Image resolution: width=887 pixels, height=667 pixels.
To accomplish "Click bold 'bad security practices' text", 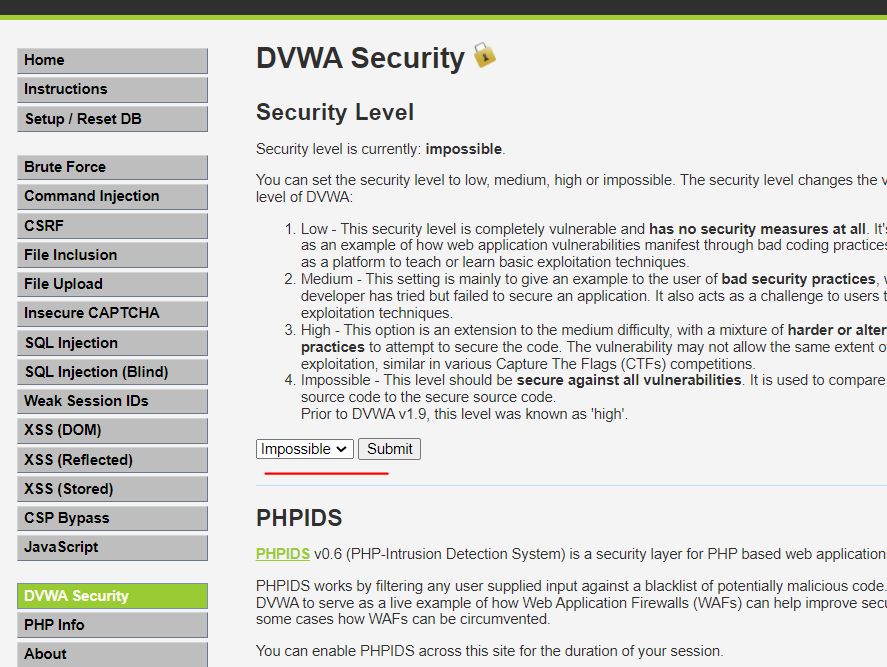I will click(x=798, y=279).
